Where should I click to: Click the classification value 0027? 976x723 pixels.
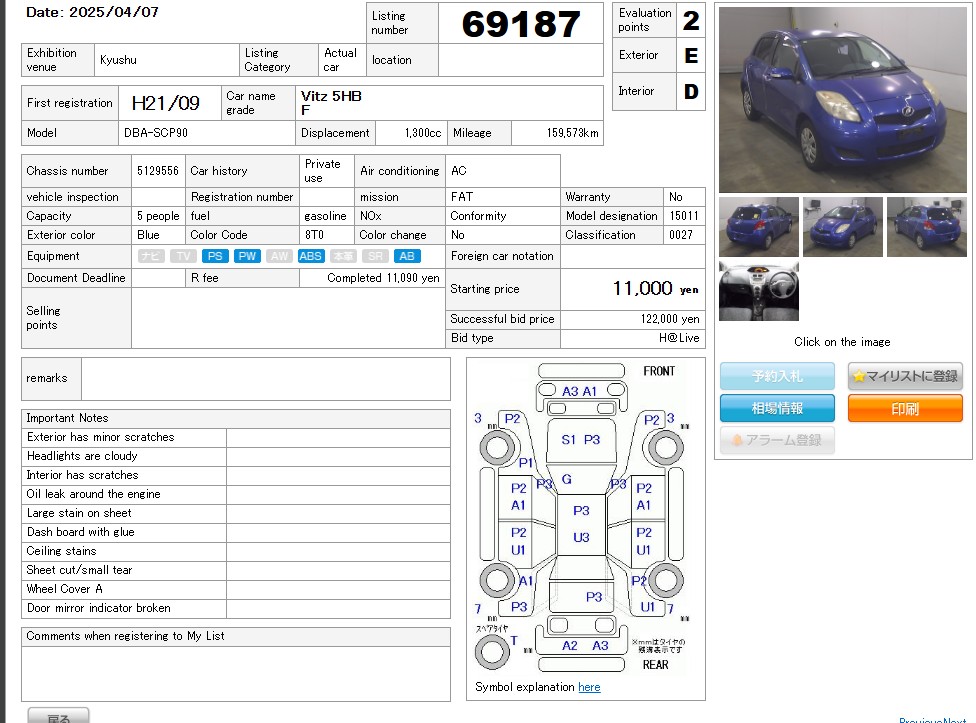[x=681, y=235]
